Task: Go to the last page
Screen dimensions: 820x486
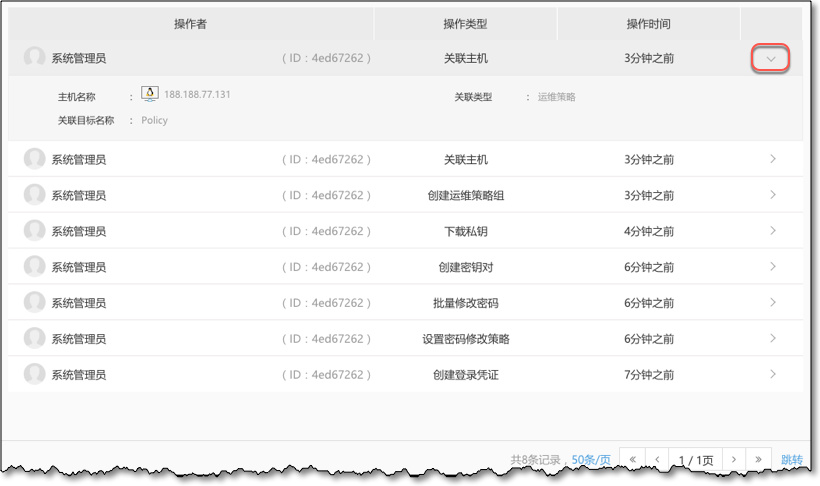Action: [x=758, y=459]
